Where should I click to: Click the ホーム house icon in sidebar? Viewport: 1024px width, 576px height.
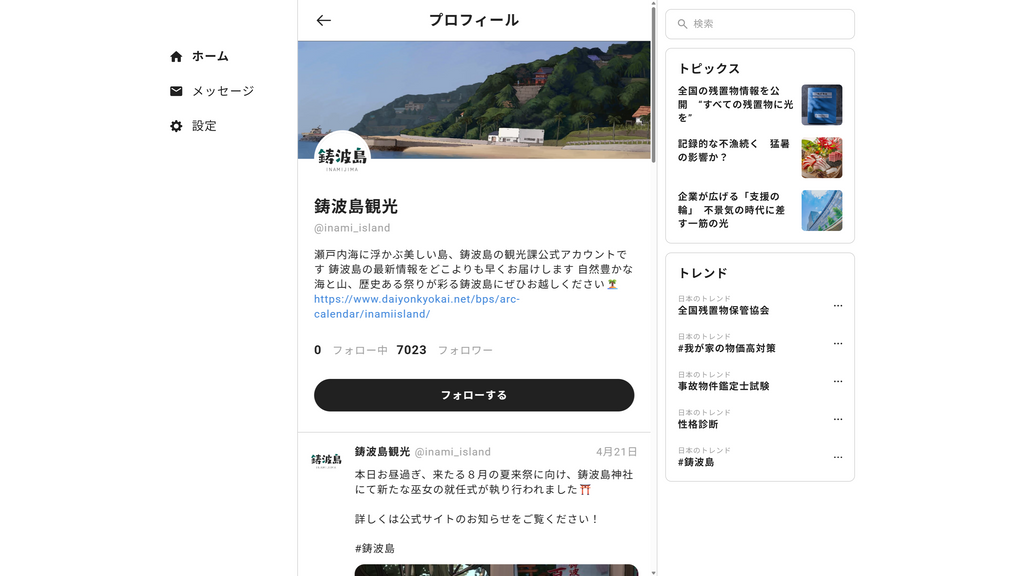coord(176,57)
